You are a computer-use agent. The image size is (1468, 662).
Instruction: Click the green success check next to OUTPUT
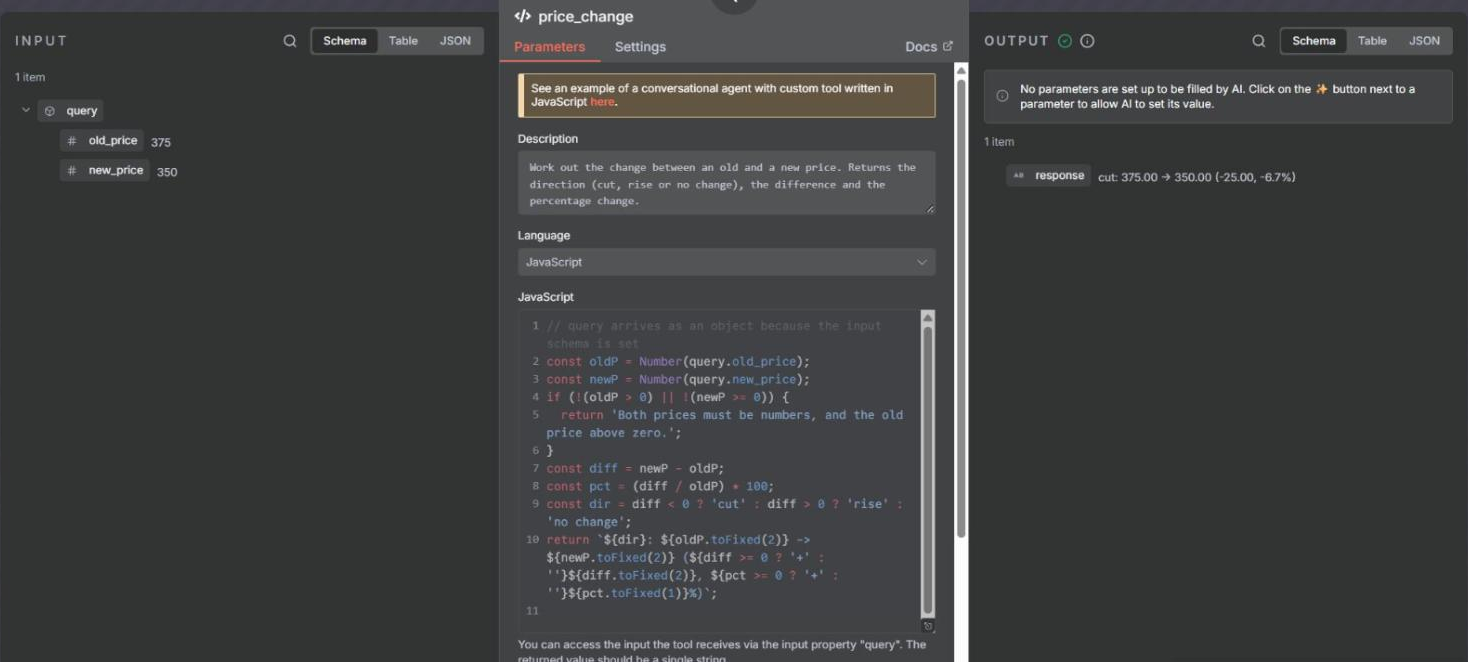(x=1065, y=41)
